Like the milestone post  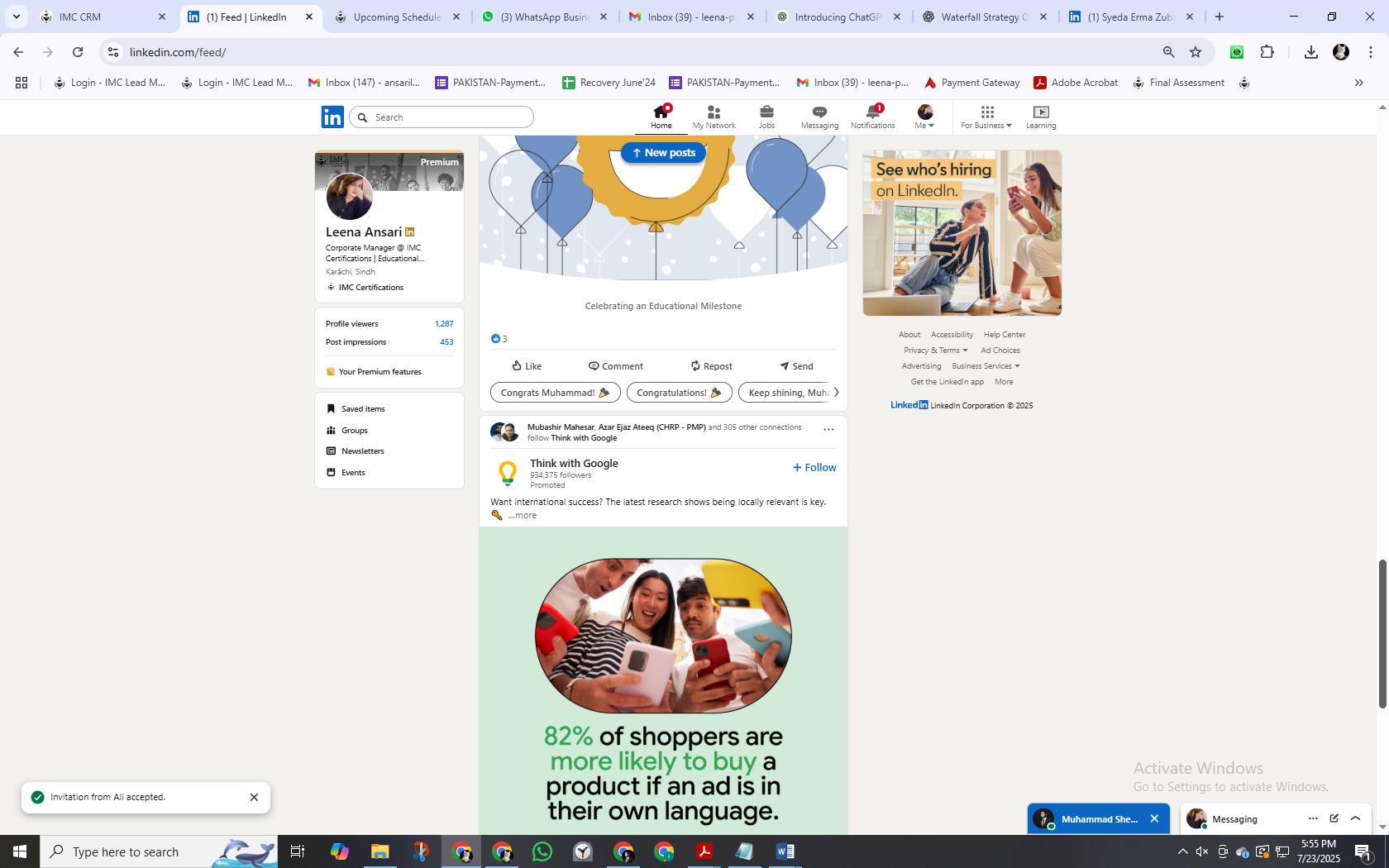pos(527,366)
